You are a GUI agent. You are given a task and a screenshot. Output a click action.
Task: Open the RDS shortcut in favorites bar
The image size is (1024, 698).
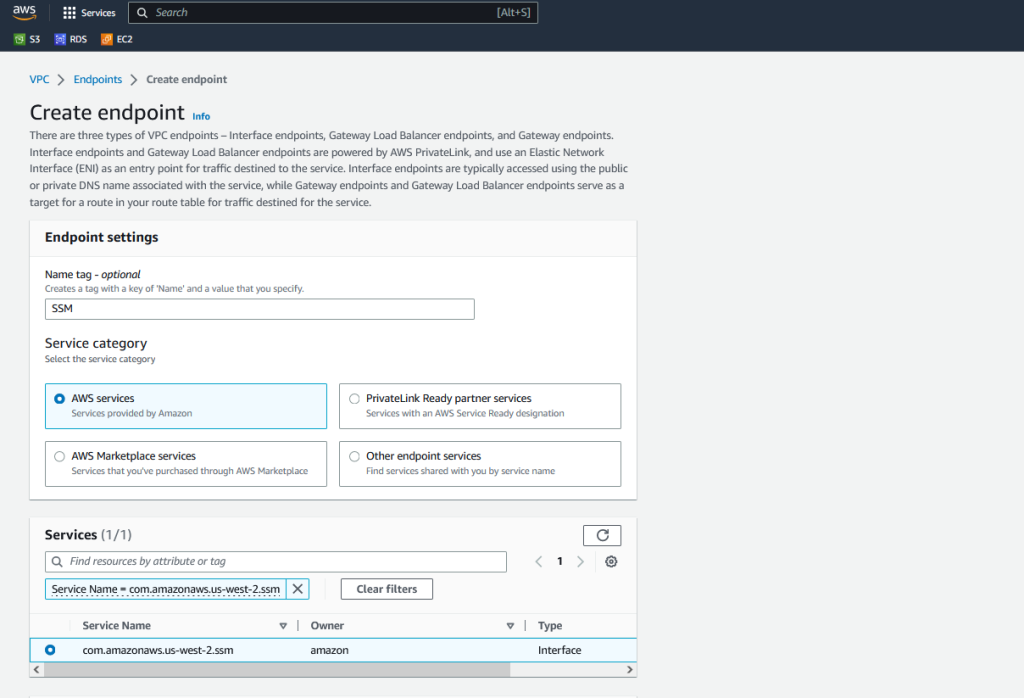click(x=71, y=39)
